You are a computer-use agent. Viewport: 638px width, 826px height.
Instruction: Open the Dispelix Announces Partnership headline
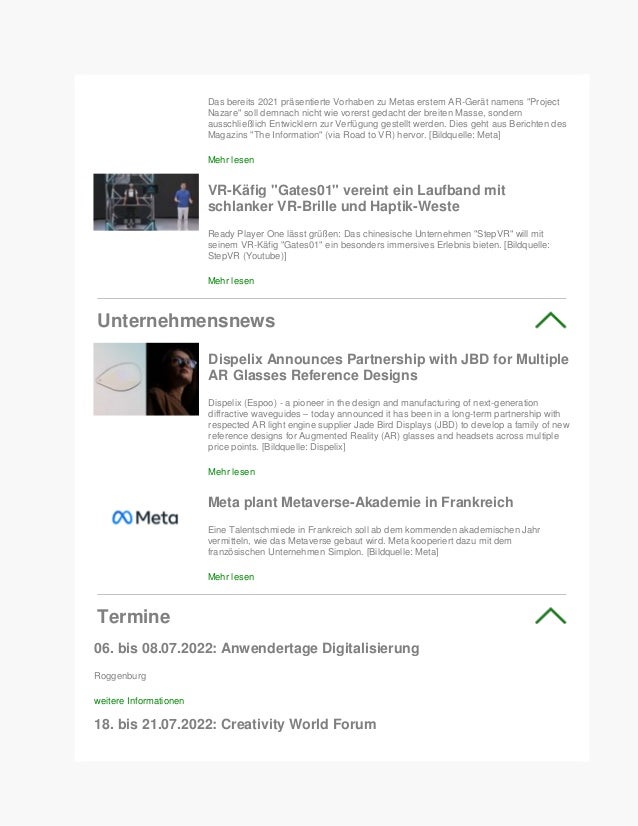click(x=388, y=367)
